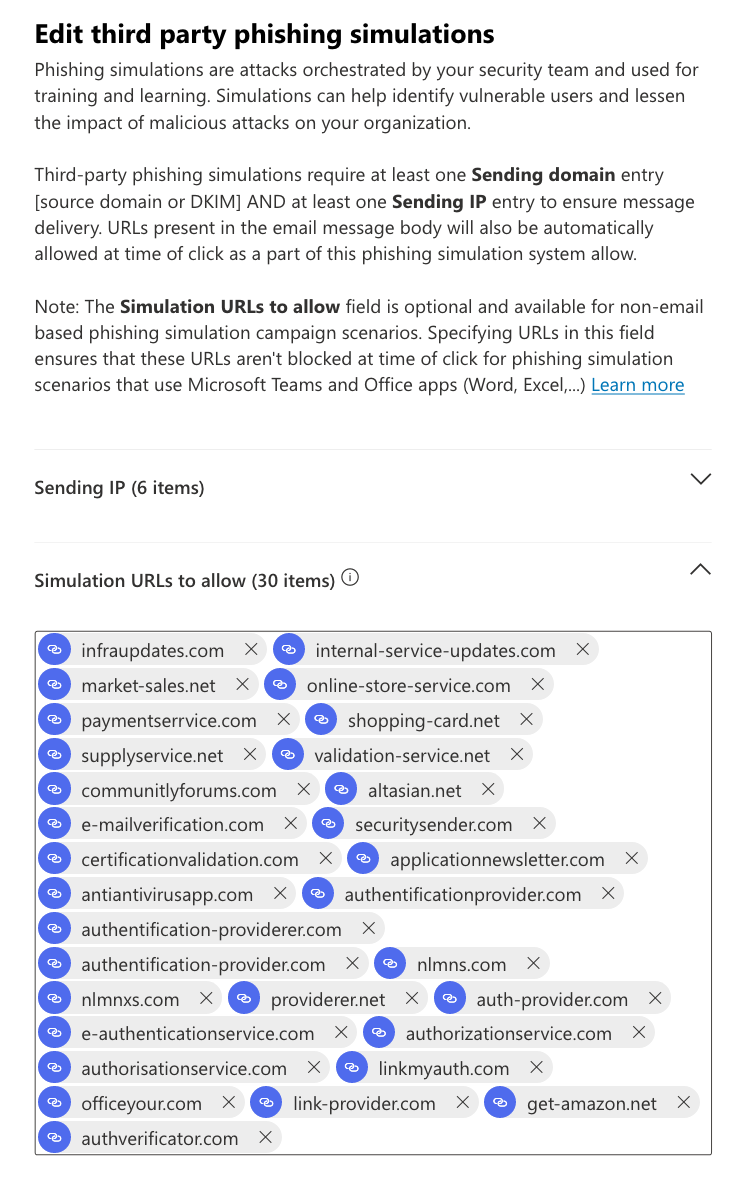Viewport: 732px width, 1180px height.
Task: Remove altasian.net from allowed URLs
Action: pos(488,789)
